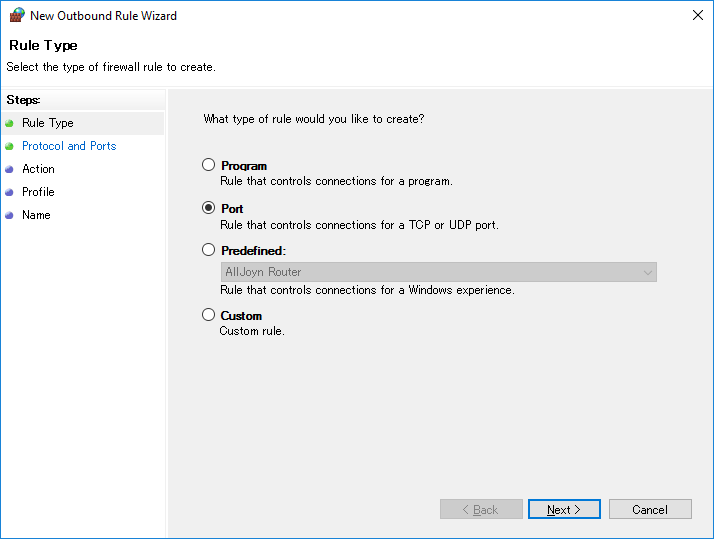Click the bold 'Predefined:' option label
714x539 pixels.
click(254, 251)
